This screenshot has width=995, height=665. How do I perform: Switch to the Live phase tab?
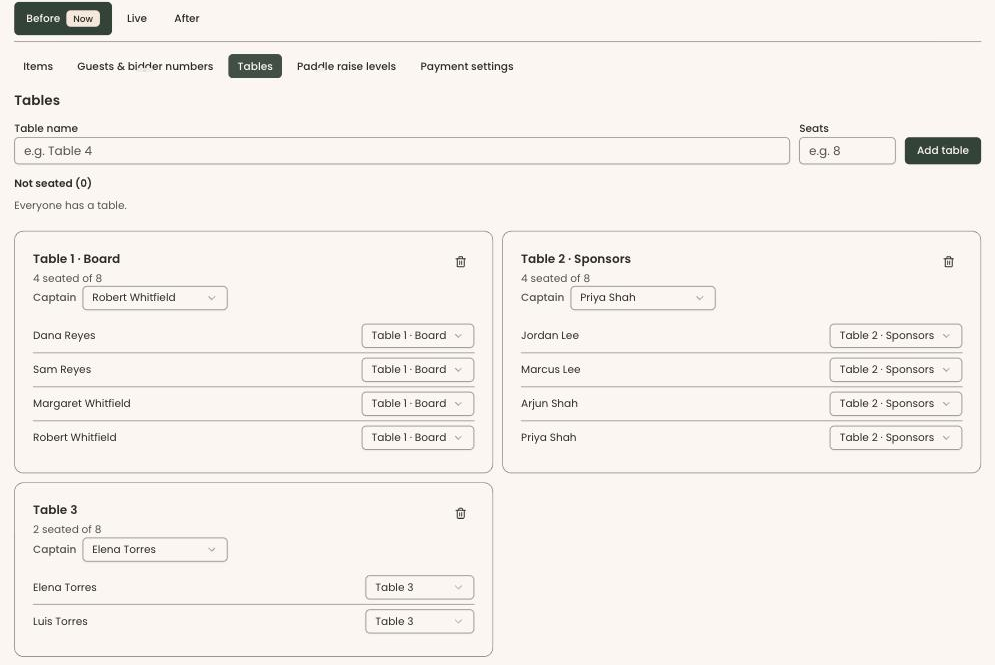(136, 18)
